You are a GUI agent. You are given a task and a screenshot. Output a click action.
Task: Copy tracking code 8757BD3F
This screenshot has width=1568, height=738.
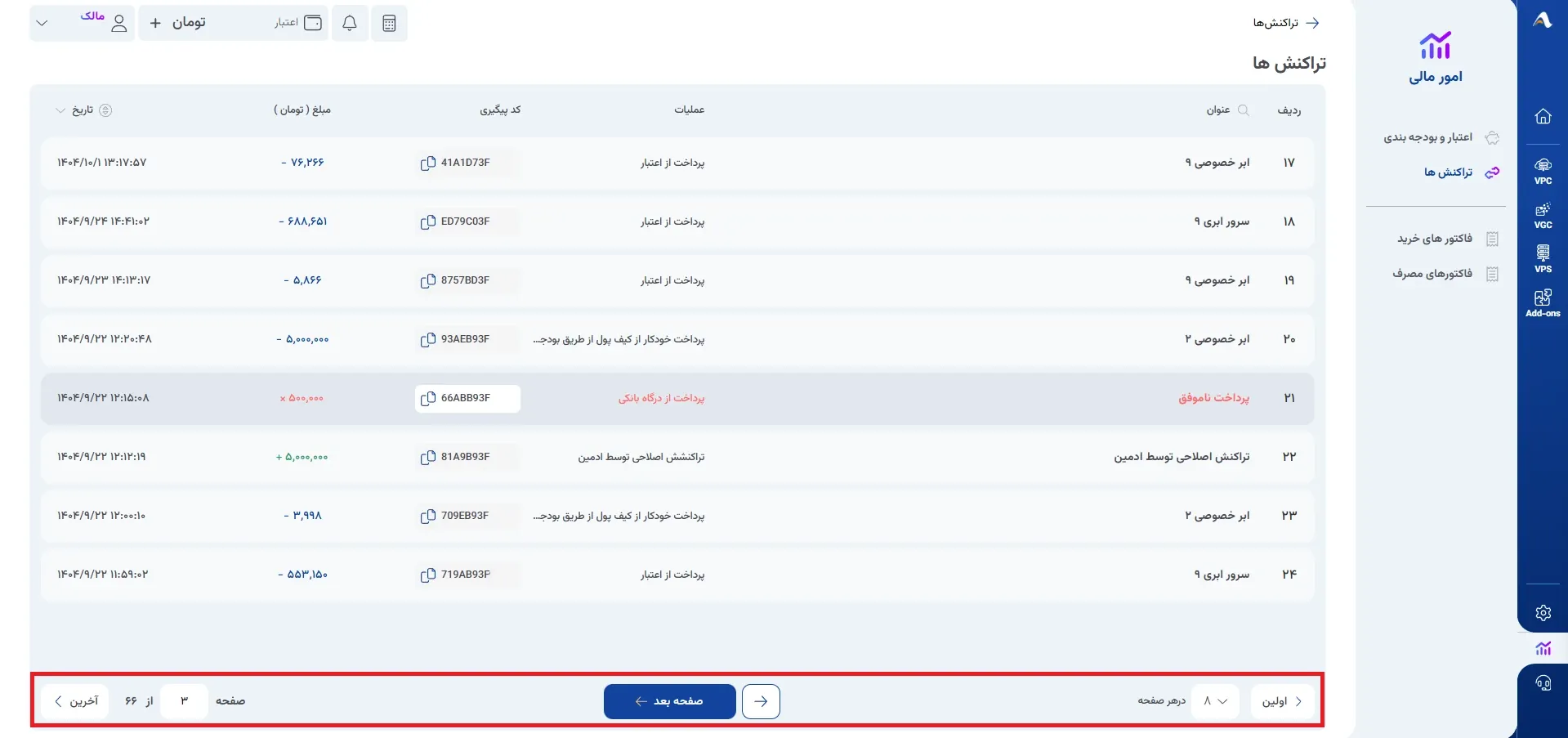point(427,280)
